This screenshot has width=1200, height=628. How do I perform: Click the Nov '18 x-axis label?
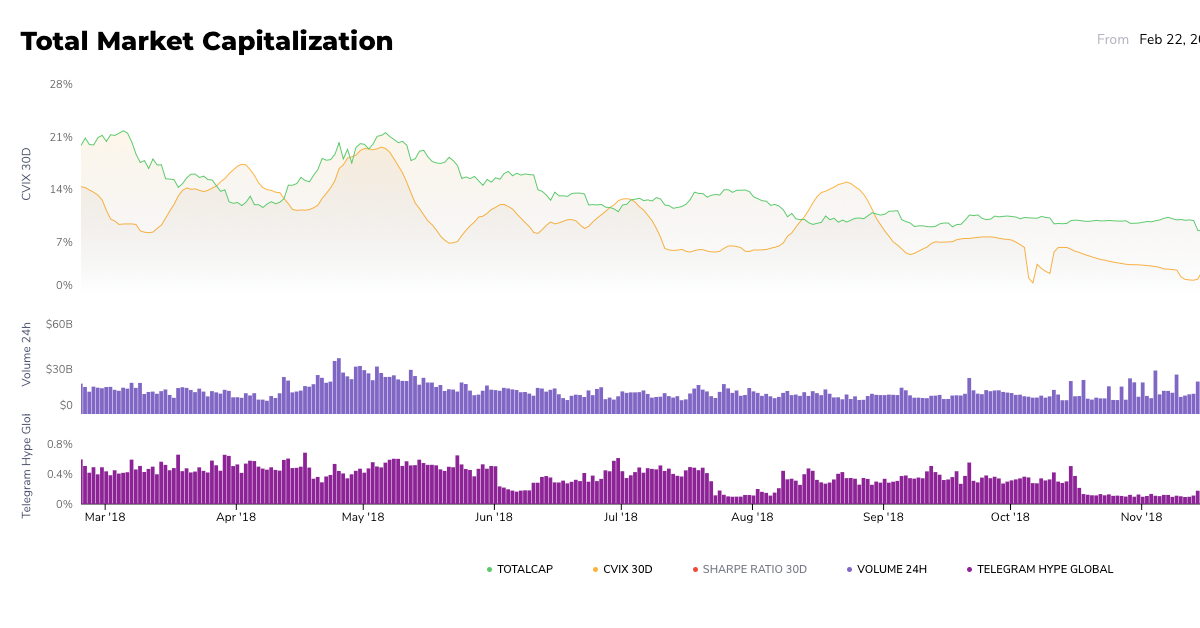[1141, 518]
